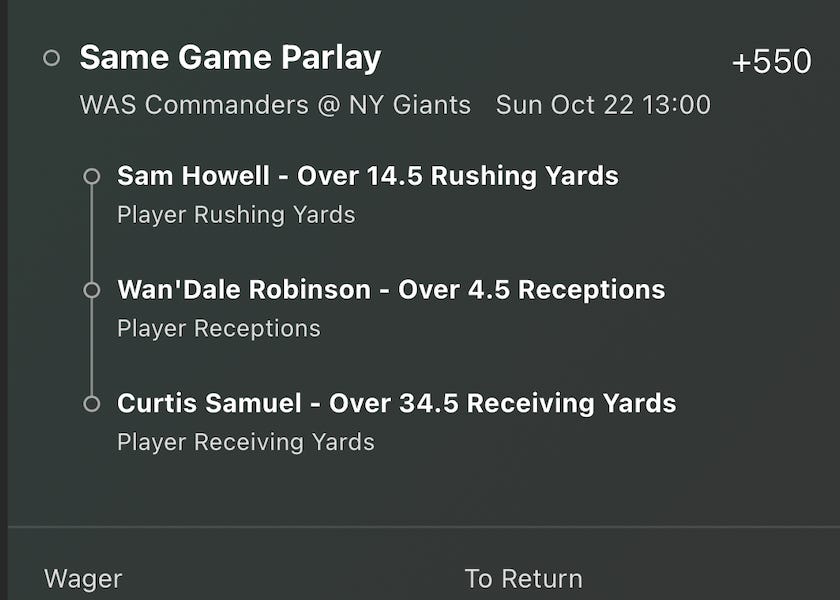Open the Wan'Dale Robinson Over 4.5 Receptions leg

point(392,290)
